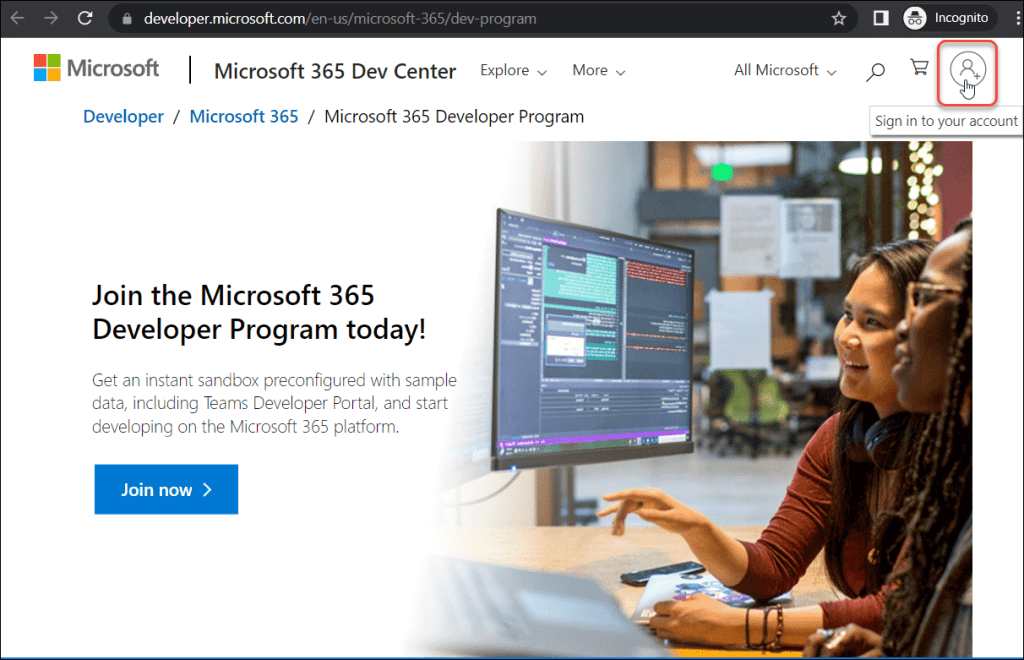Click the 'Microsoft 365 Developer Program' breadcrumb text
This screenshot has width=1024, height=660.
tap(454, 117)
